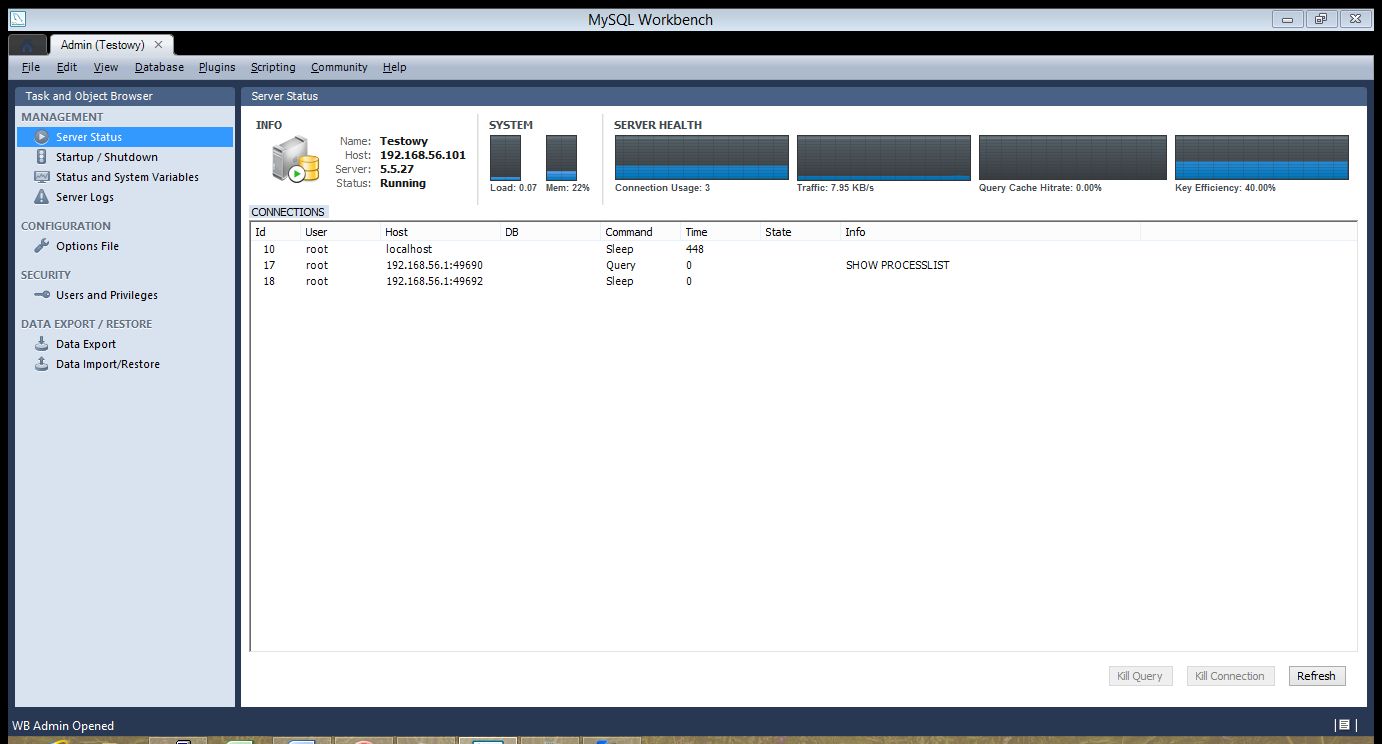Click the host value 192.168.56.101
This screenshot has height=744, width=1382.
(x=422, y=155)
